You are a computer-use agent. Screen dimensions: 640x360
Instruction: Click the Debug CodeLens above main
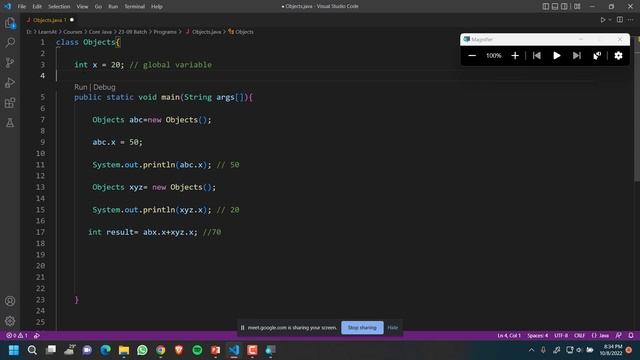(104, 87)
